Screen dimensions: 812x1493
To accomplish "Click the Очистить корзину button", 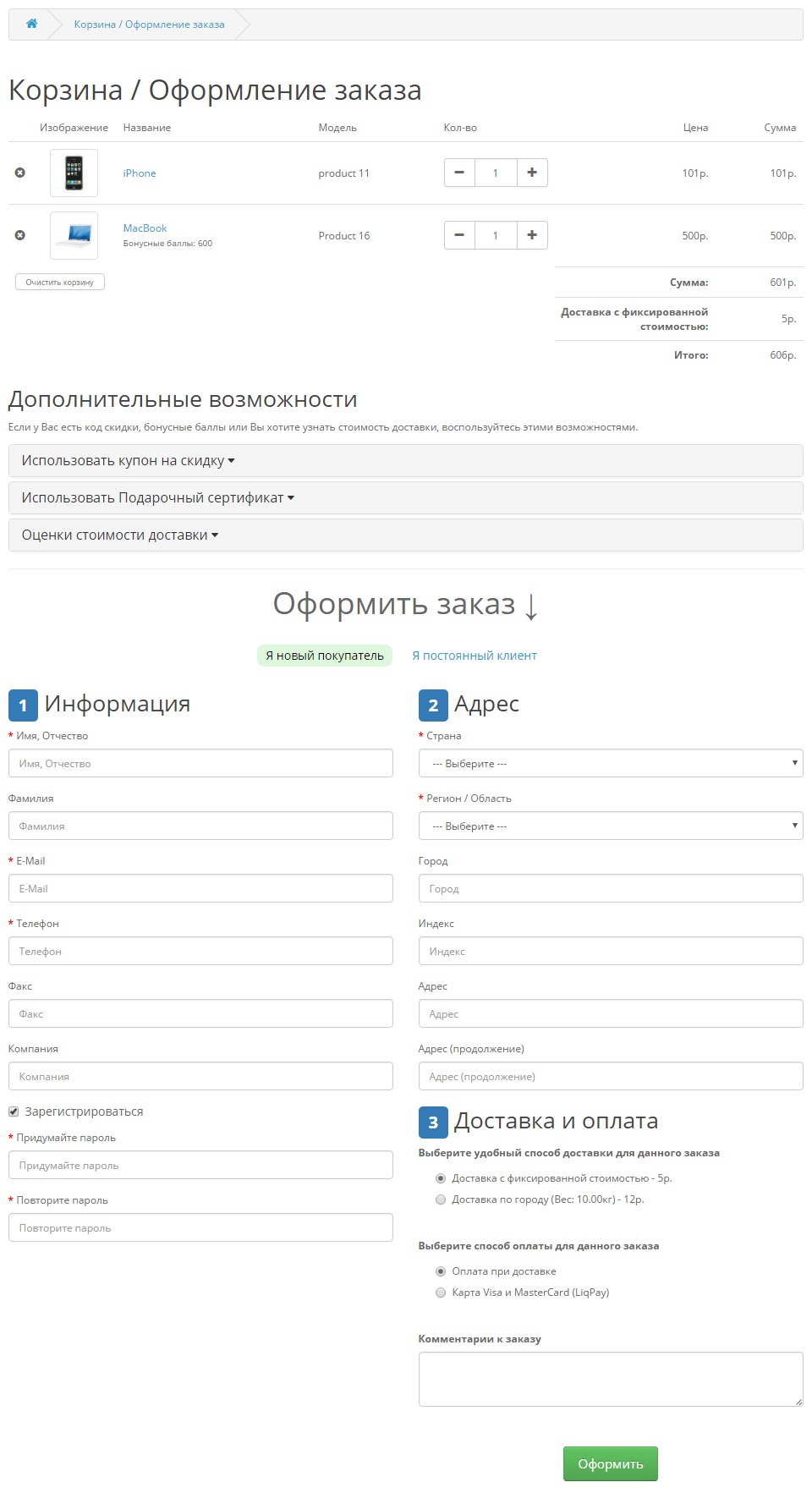I will (x=59, y=282).
